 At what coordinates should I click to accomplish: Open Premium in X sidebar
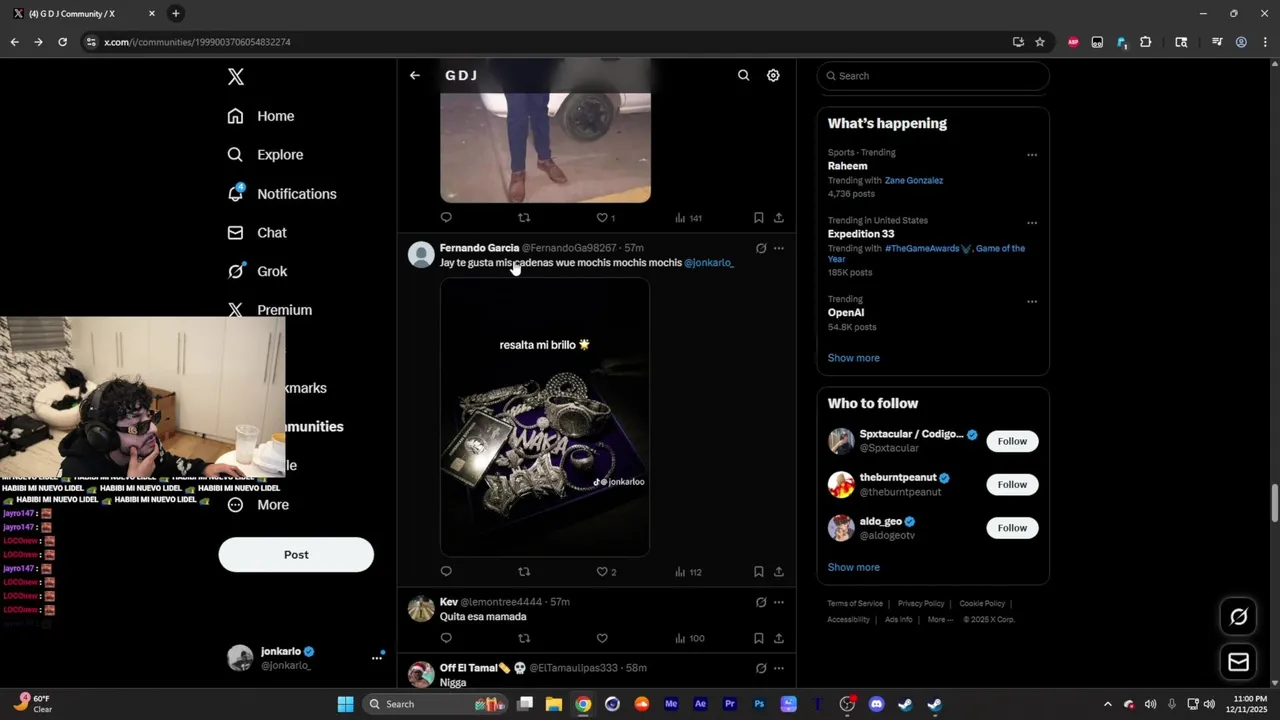point(270,310)
